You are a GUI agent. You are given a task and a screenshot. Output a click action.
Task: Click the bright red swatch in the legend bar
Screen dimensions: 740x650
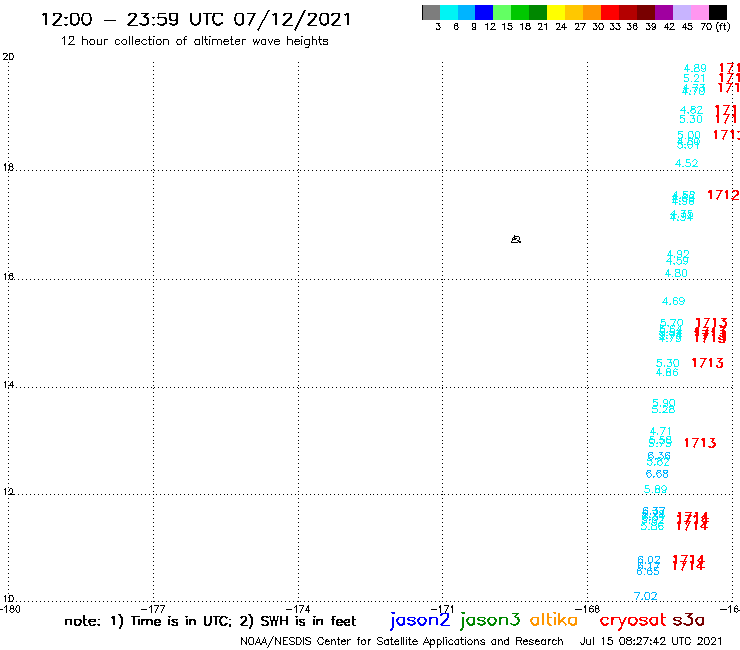610,12
